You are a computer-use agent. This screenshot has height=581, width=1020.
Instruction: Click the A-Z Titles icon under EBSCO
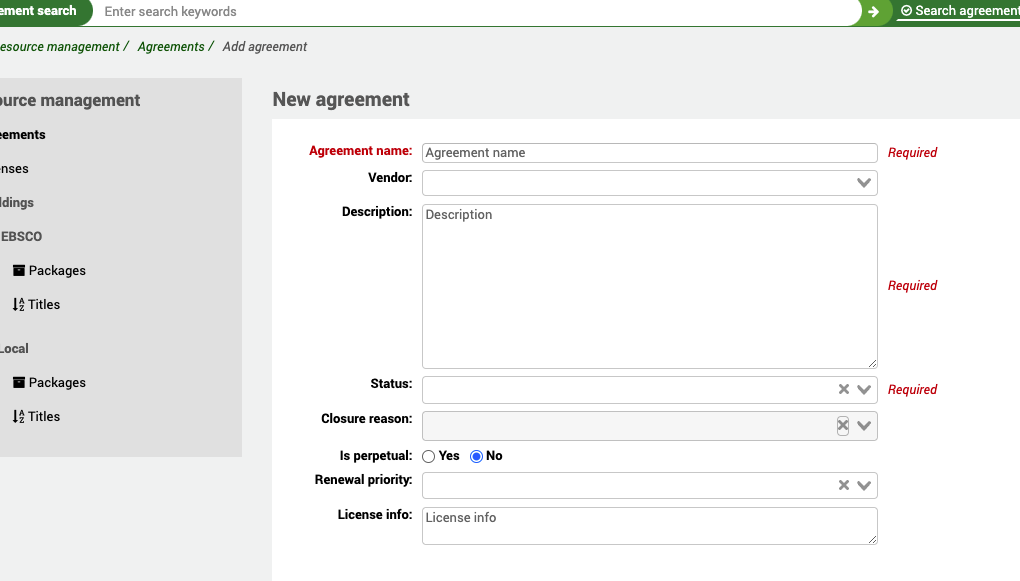click(18, 304)
